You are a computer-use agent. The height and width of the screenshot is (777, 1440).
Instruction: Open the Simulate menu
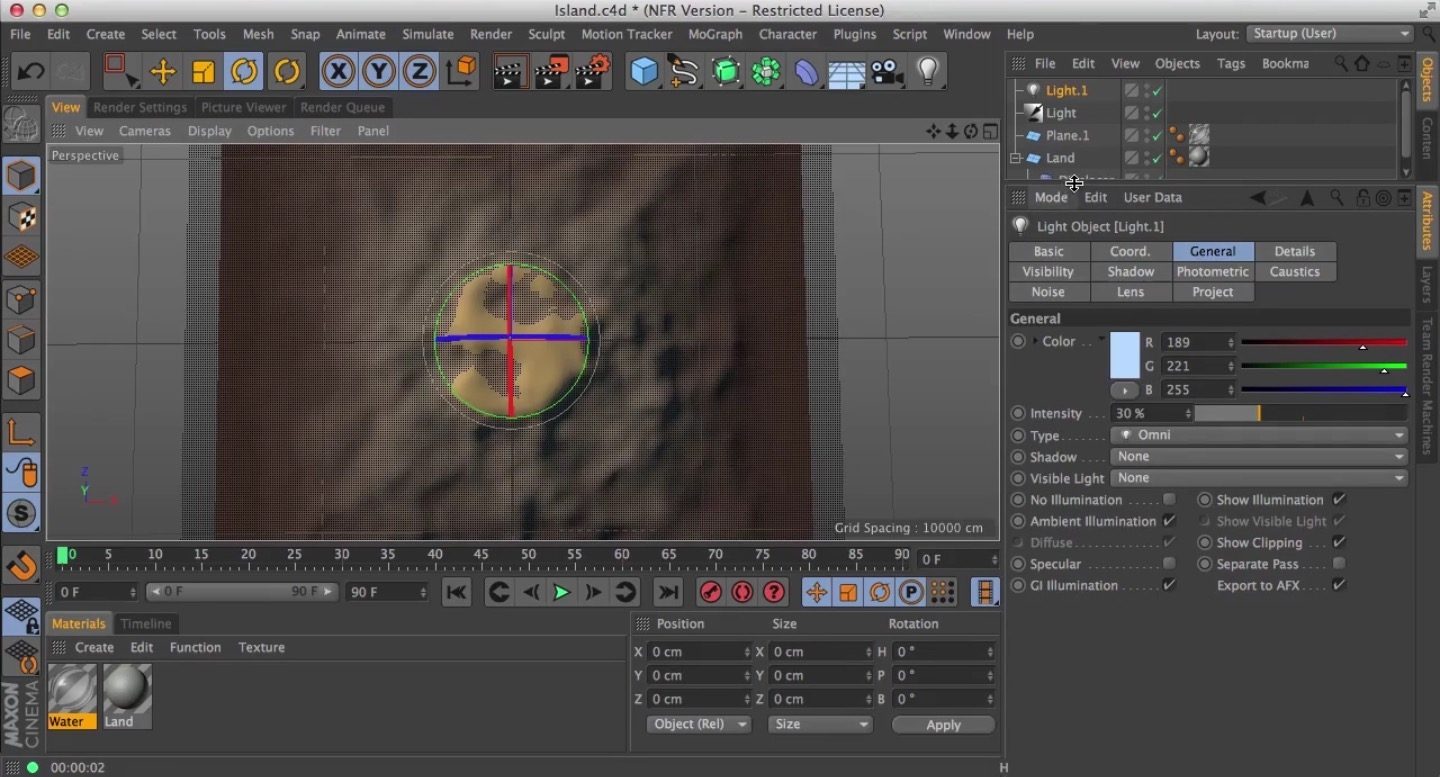(428, 34)
